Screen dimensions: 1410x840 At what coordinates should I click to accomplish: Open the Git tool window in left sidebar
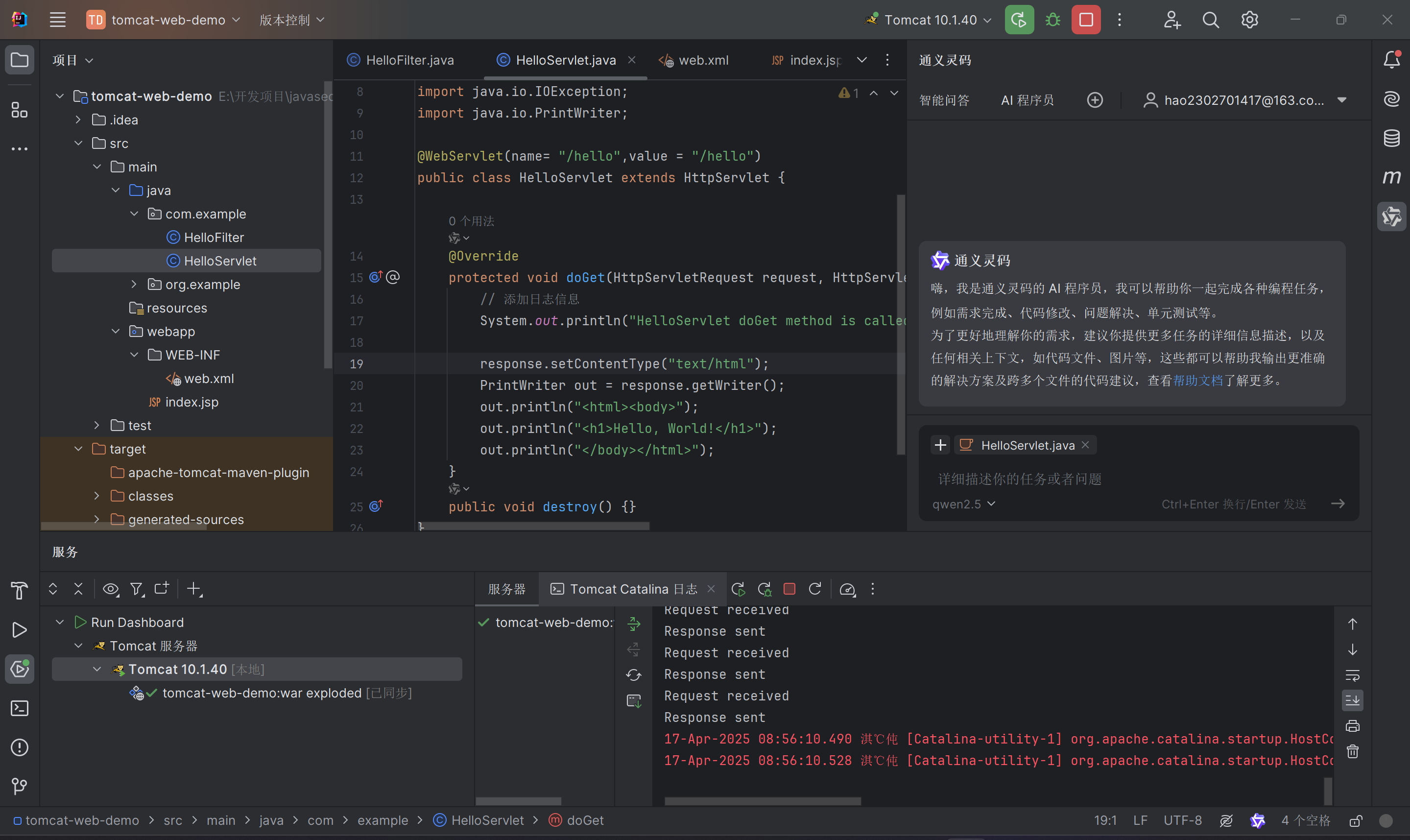coord(19,786)
